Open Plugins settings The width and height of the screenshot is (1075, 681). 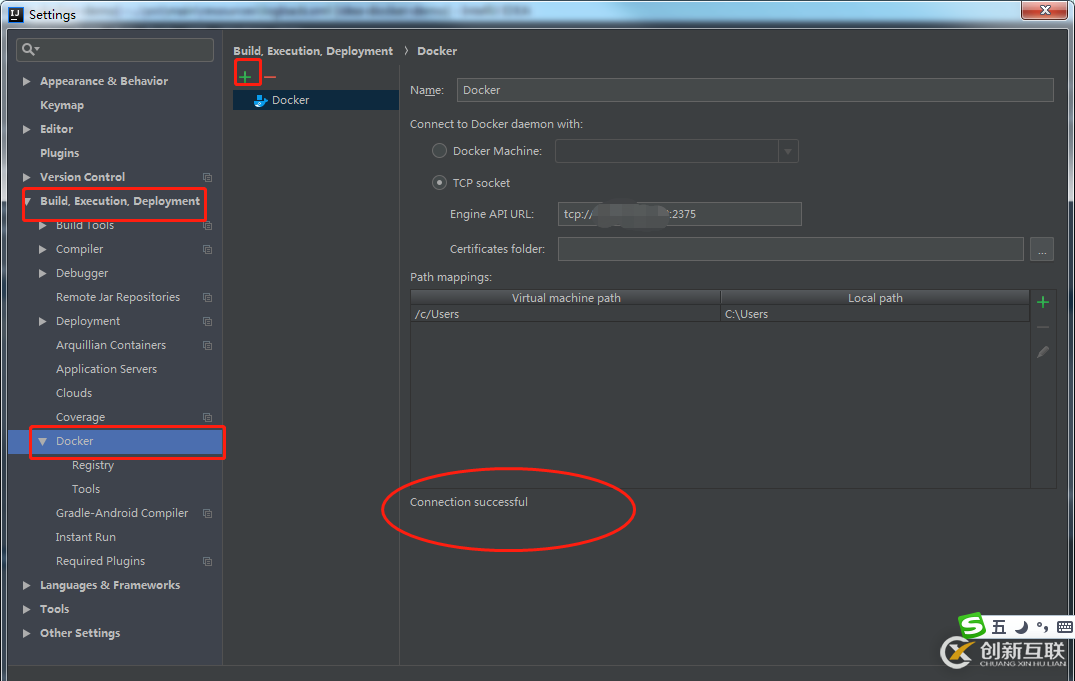[60, 153]
